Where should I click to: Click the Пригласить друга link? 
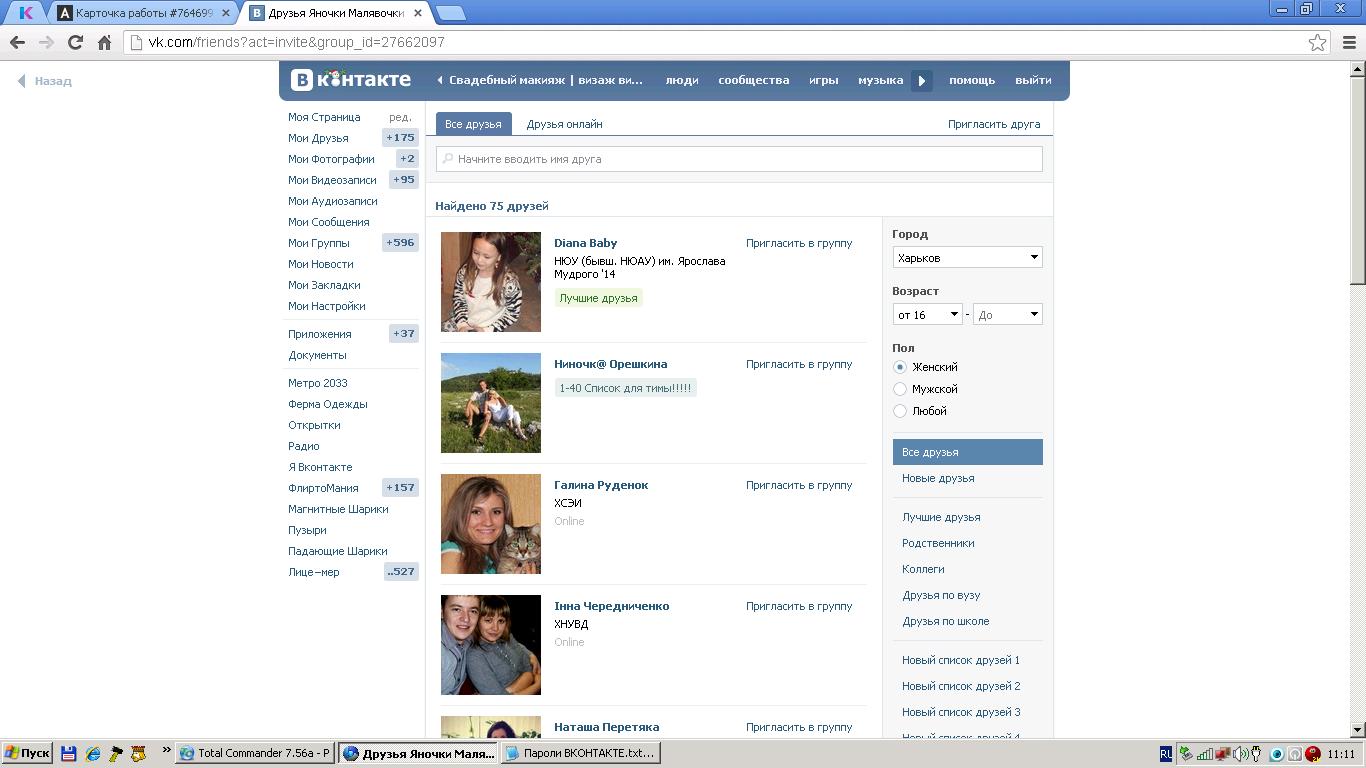[994, 124]
